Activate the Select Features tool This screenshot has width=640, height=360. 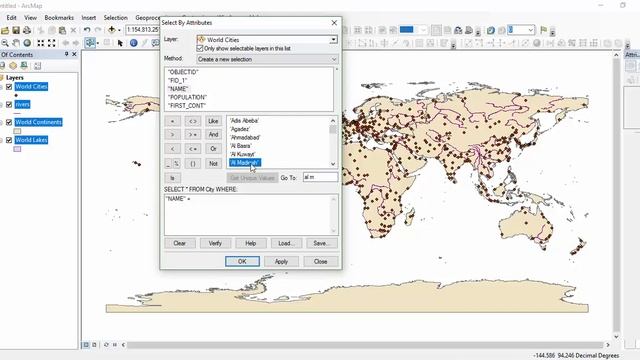click(89, 42)
